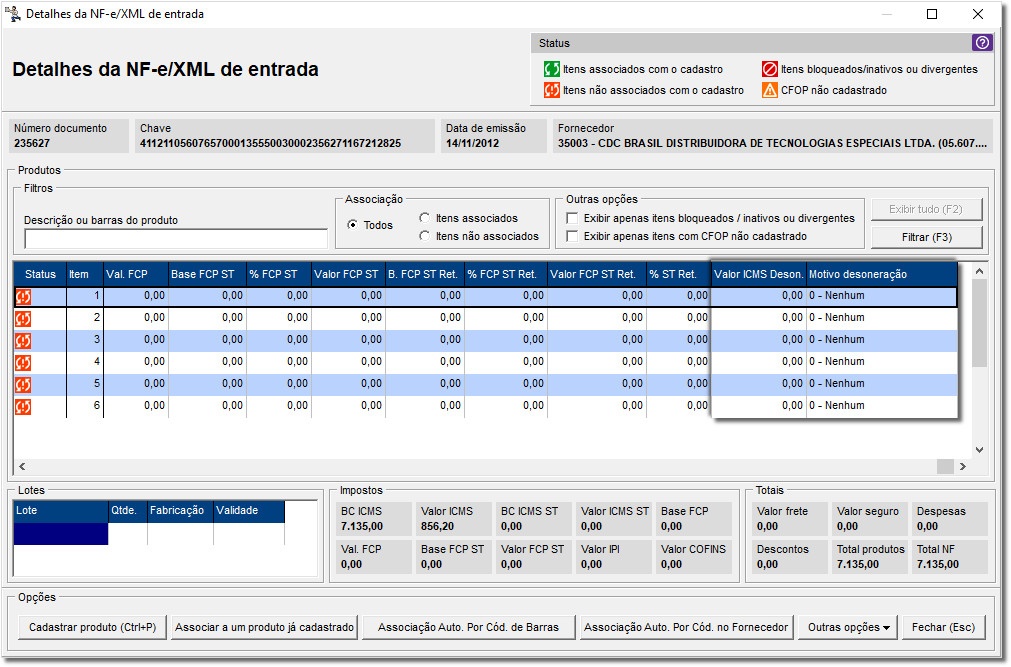Click the 'Qtde.' column header in Lotes
Screen dimensions: 1011x667
[x=128, y=510]
